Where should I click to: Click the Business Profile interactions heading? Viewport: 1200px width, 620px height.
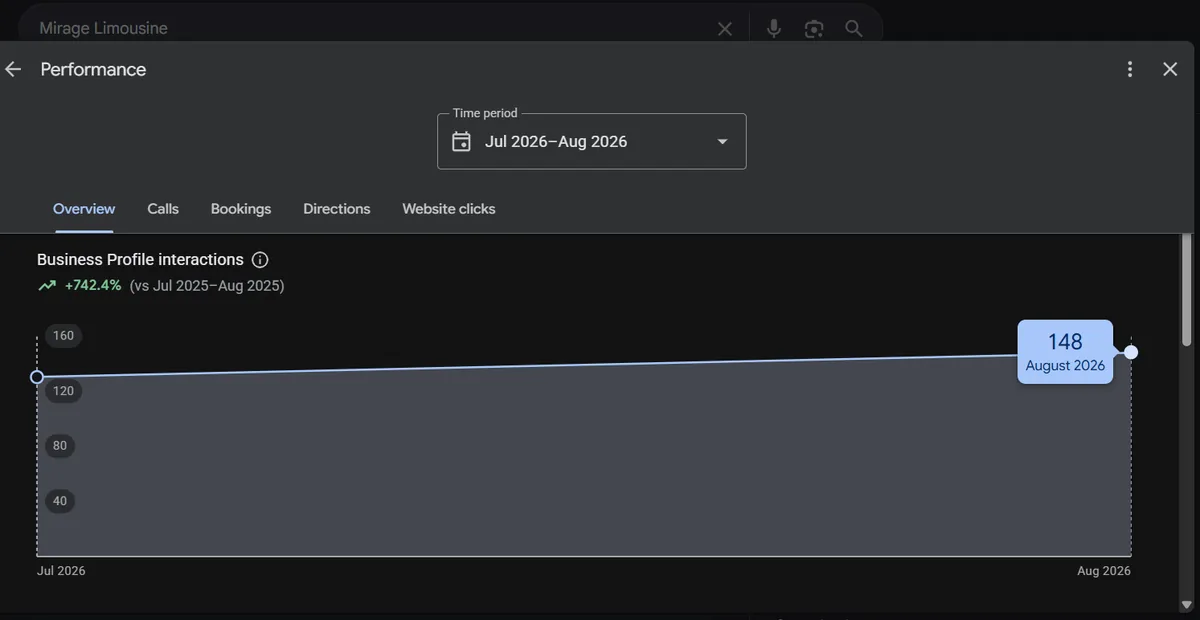pyautogui.click(x=140, y=260)
